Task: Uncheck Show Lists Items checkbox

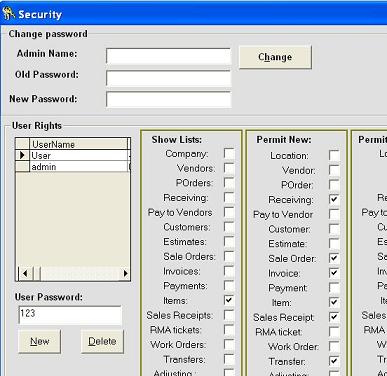Action: (229, 300)
